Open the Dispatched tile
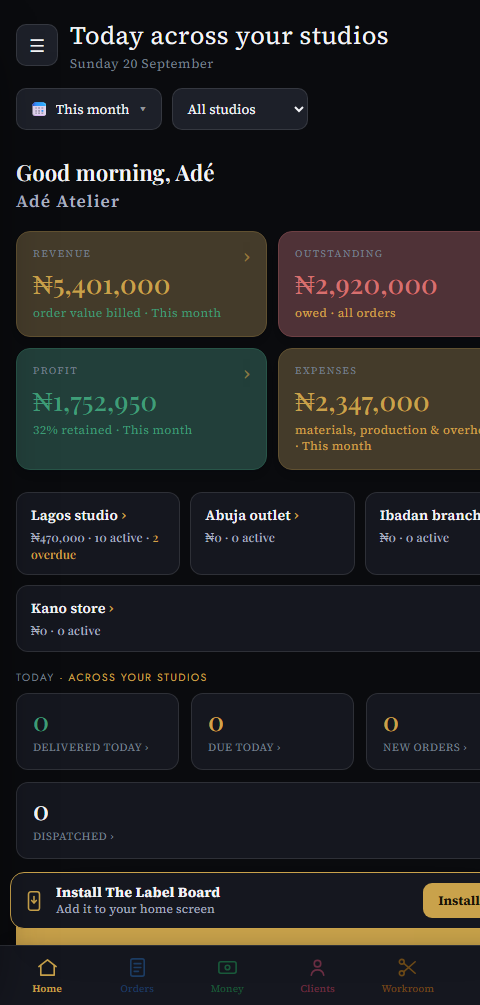The width and height of the screenshot is (480, 1005). coord(248,820)
